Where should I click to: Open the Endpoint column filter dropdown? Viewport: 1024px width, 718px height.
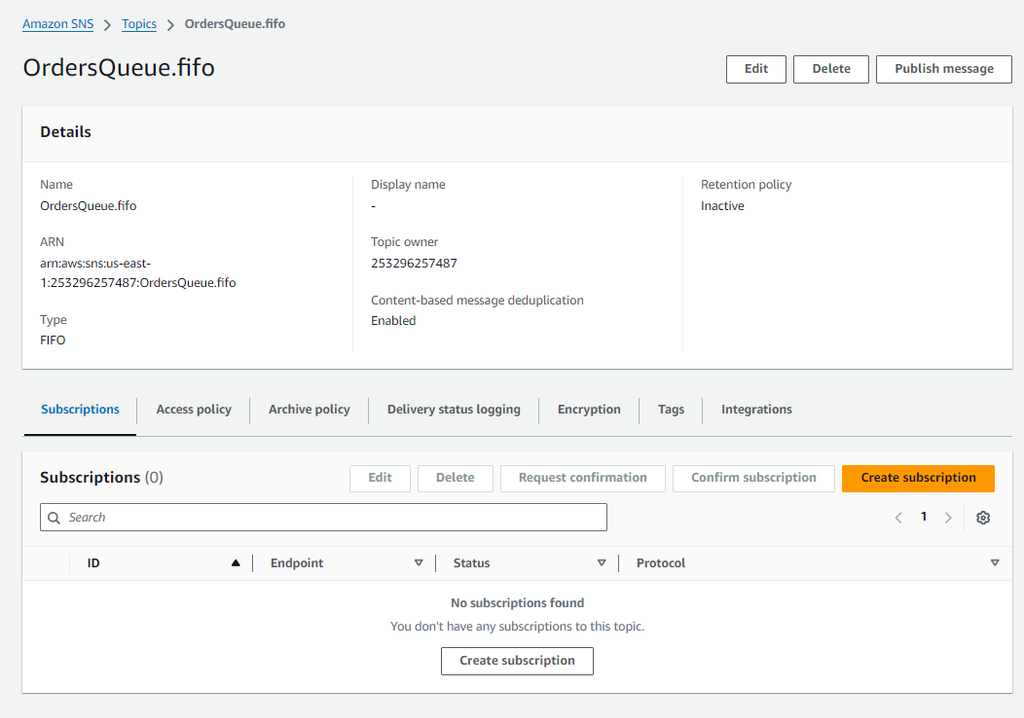pos(418,562)
